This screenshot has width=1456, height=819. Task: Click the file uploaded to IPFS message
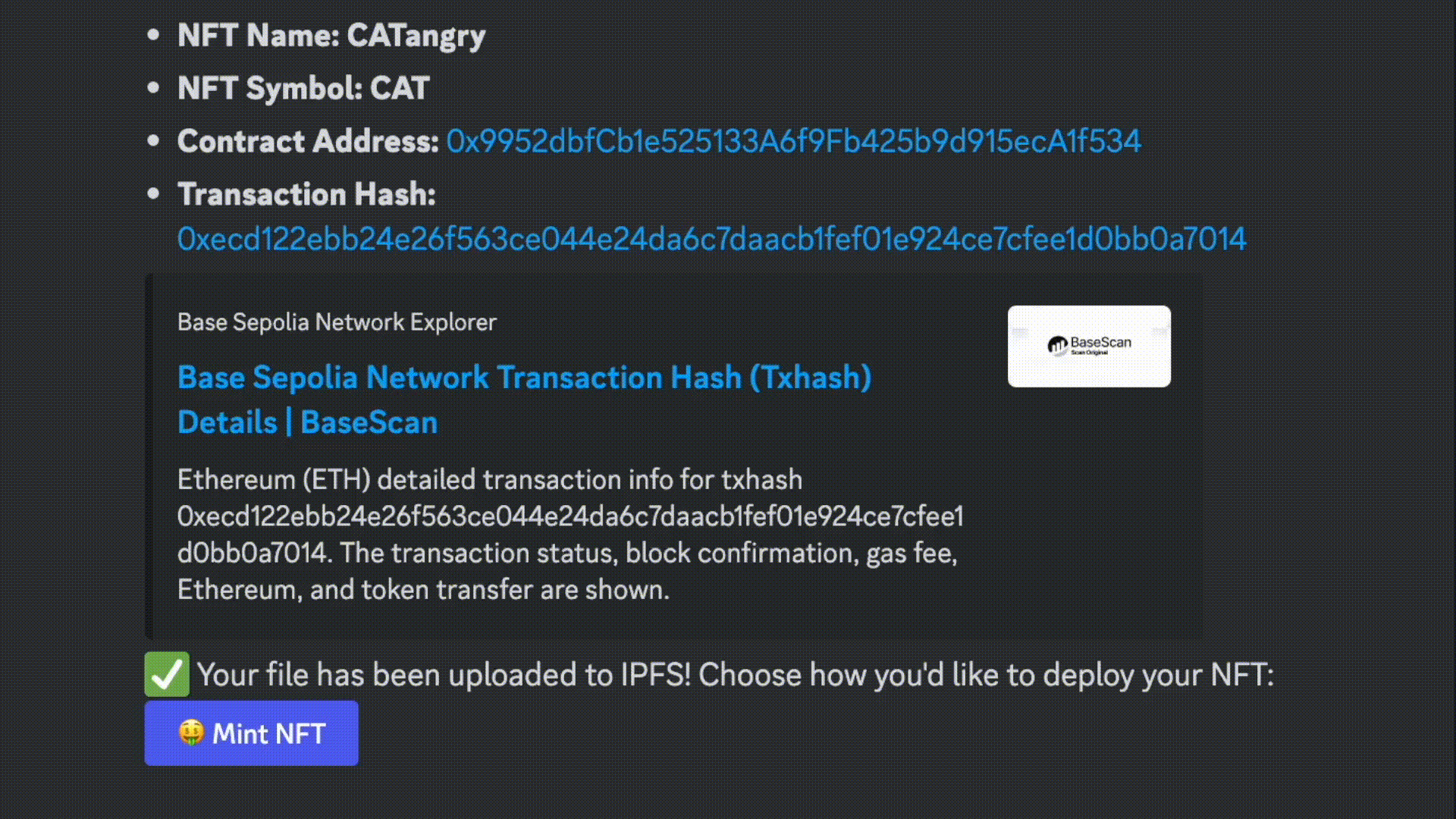736,675
